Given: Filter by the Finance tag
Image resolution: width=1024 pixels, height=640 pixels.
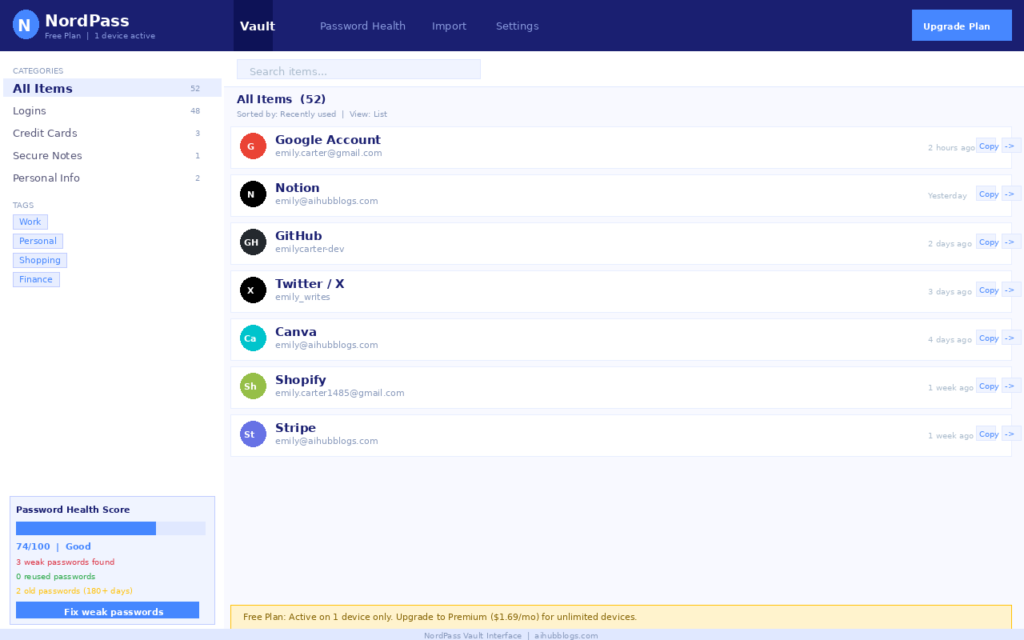Looking at the screenshot, I should pyautogui.click(x=36, y=280).
